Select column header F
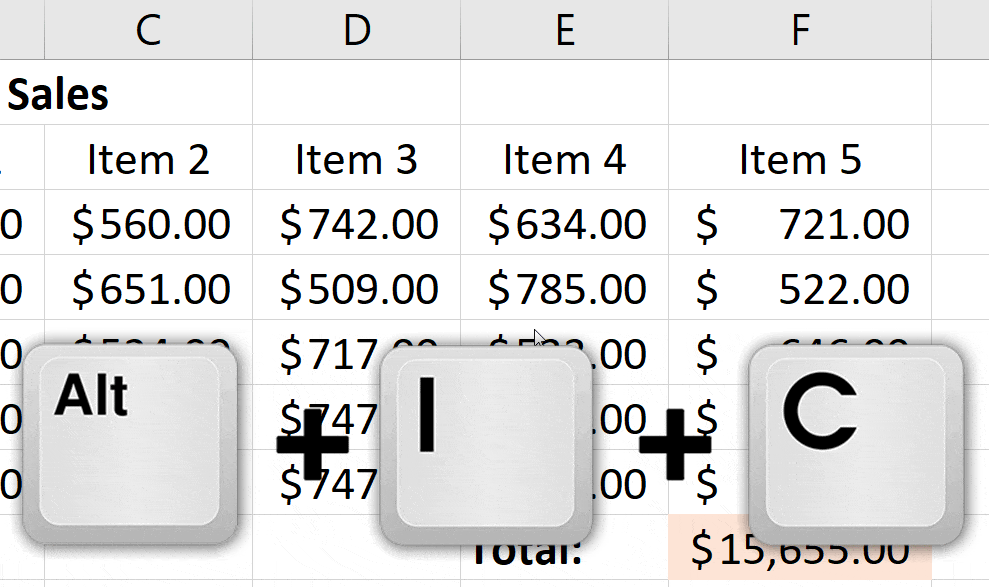Screen dimensions: 989x587 [799, 29]
